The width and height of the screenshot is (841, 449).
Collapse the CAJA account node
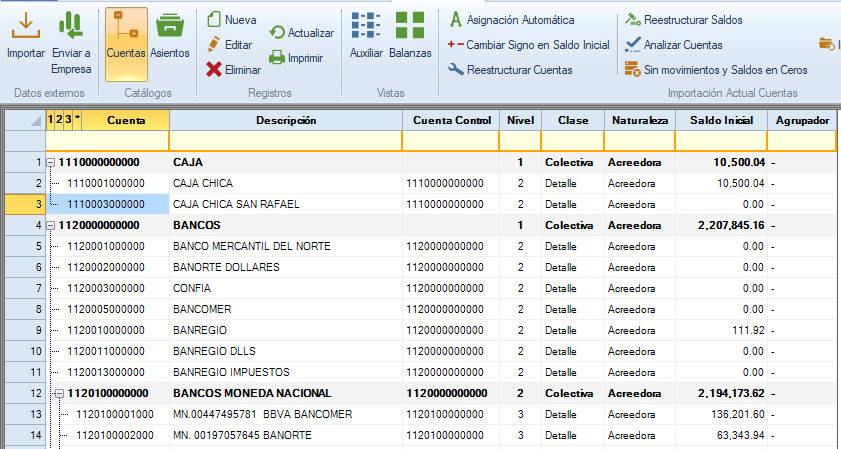coord(51,162)
